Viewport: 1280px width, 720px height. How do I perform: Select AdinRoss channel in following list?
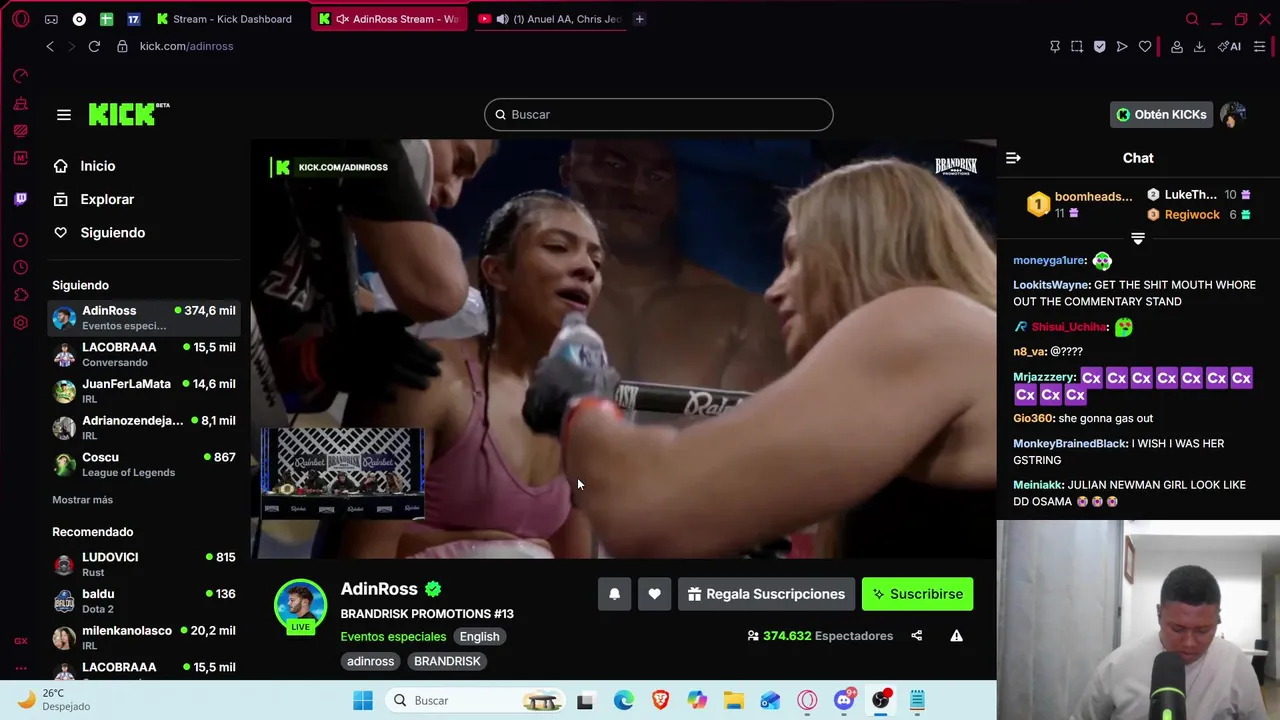144,318
